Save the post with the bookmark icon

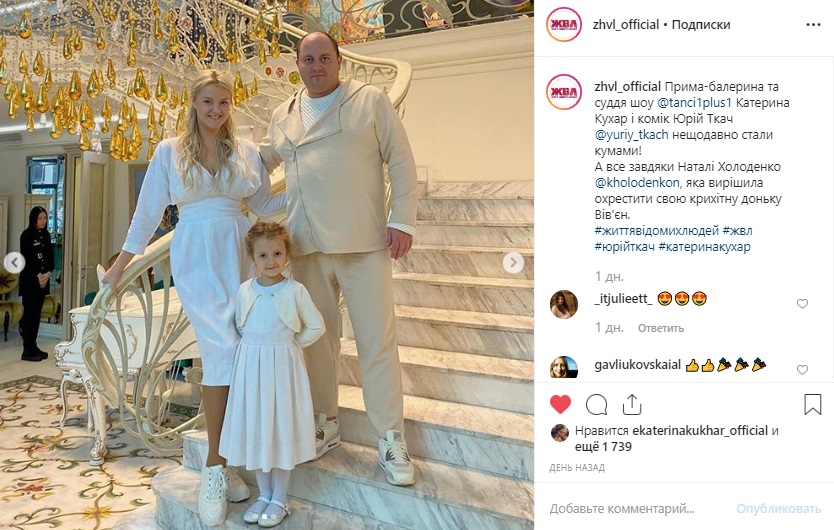[x=813, y=405]
